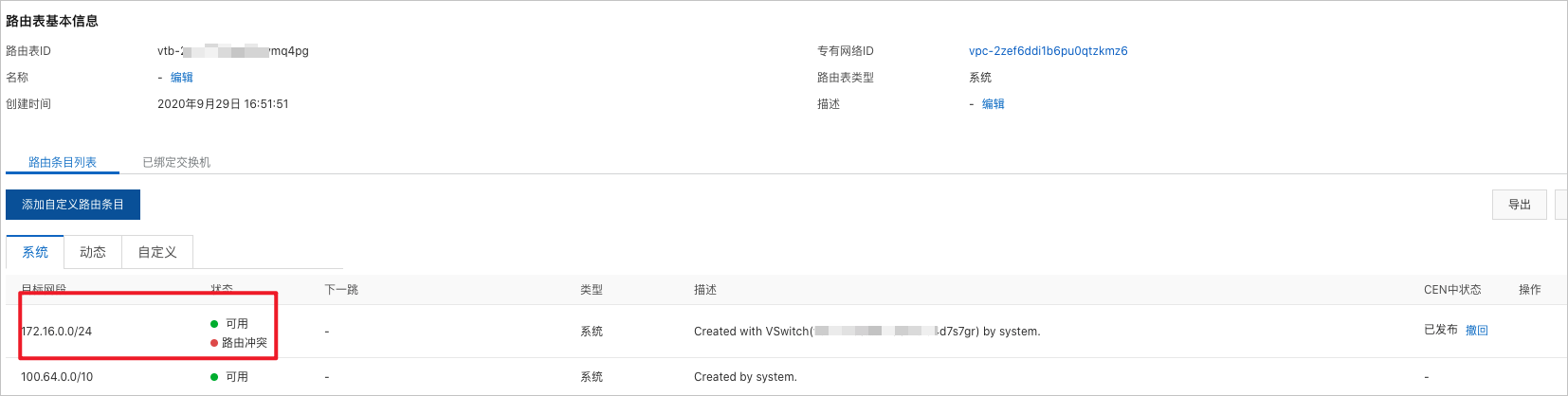Switch to the 已绑定交换机 tab

[x=176, y=162]
